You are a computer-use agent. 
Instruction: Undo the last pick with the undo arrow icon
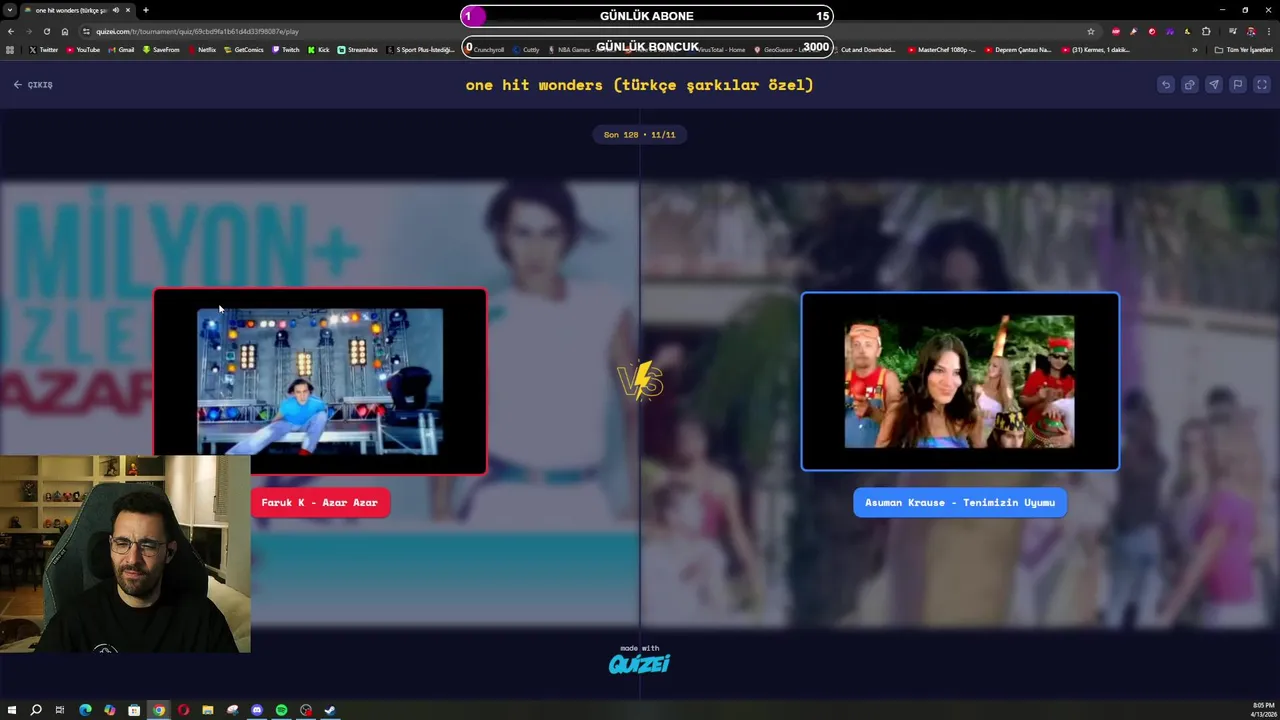click(1165, 85)
